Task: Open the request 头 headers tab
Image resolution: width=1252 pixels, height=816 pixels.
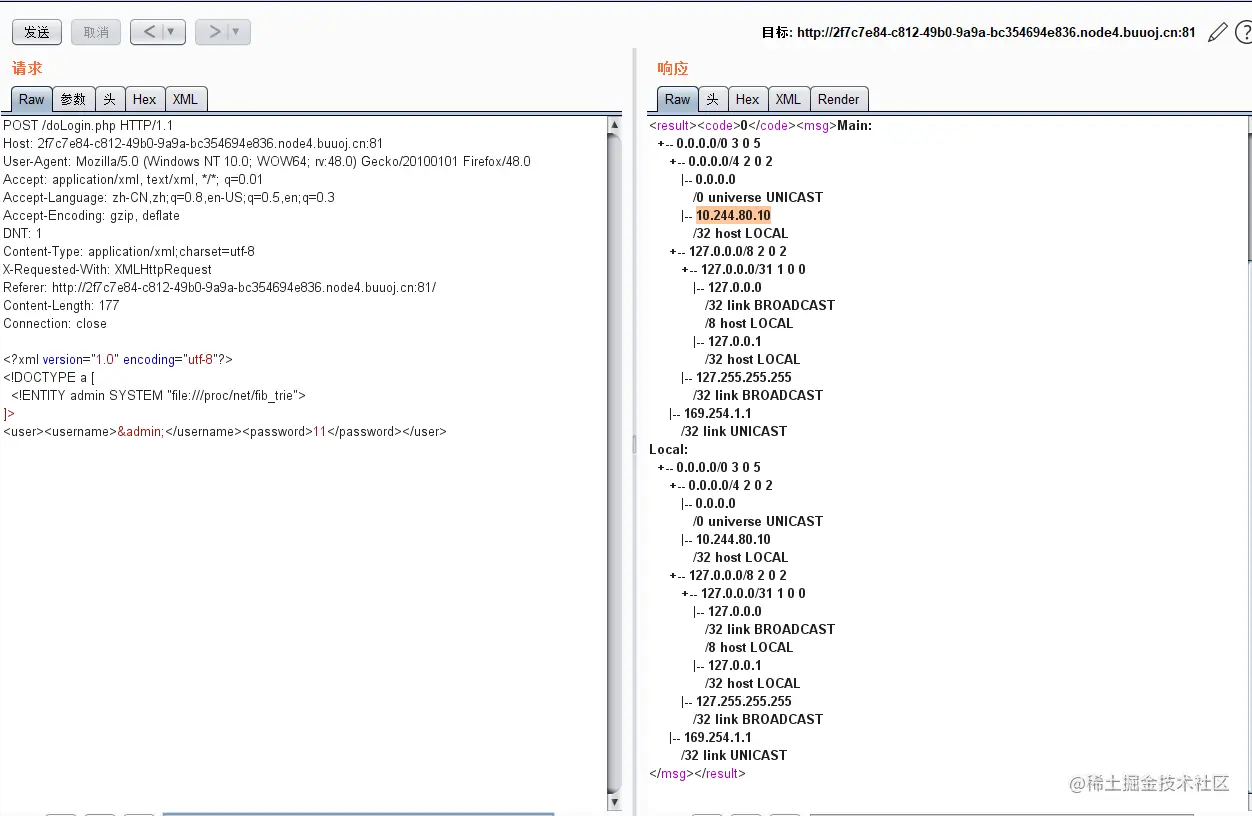Action: (109, 99)
